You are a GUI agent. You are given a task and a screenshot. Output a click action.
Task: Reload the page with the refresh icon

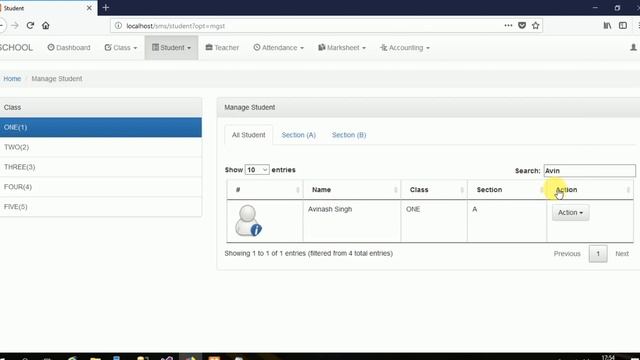coord(30,25)
